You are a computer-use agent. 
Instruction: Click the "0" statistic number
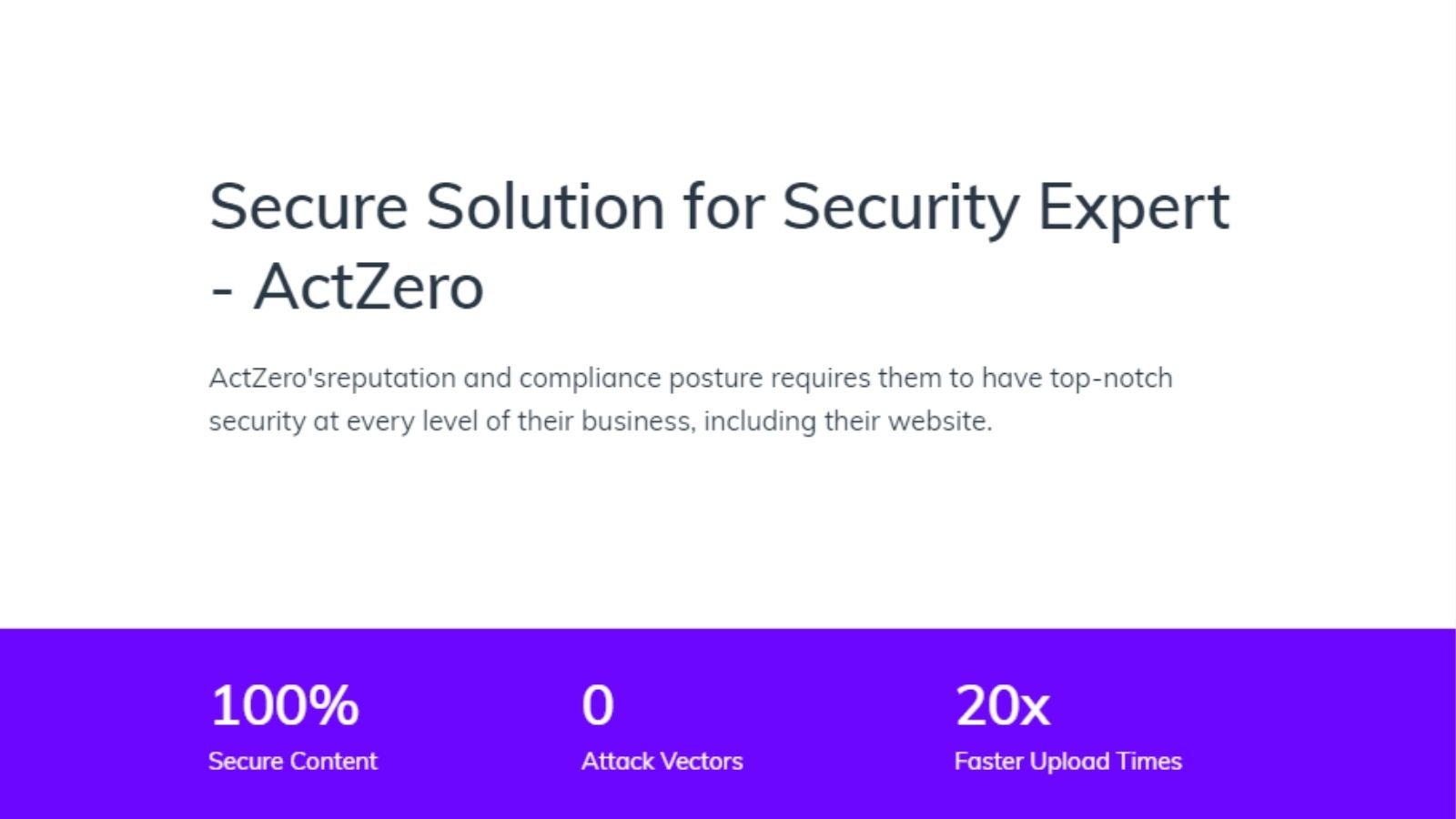598,705
